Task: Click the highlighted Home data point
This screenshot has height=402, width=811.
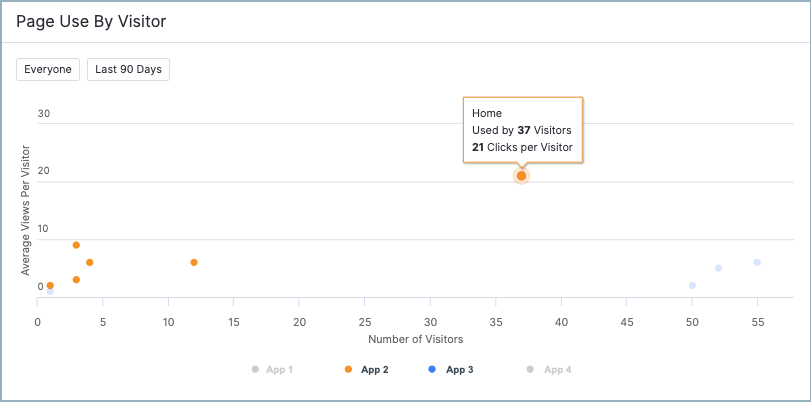Action: pyautogui.click(x=521, y=176)
